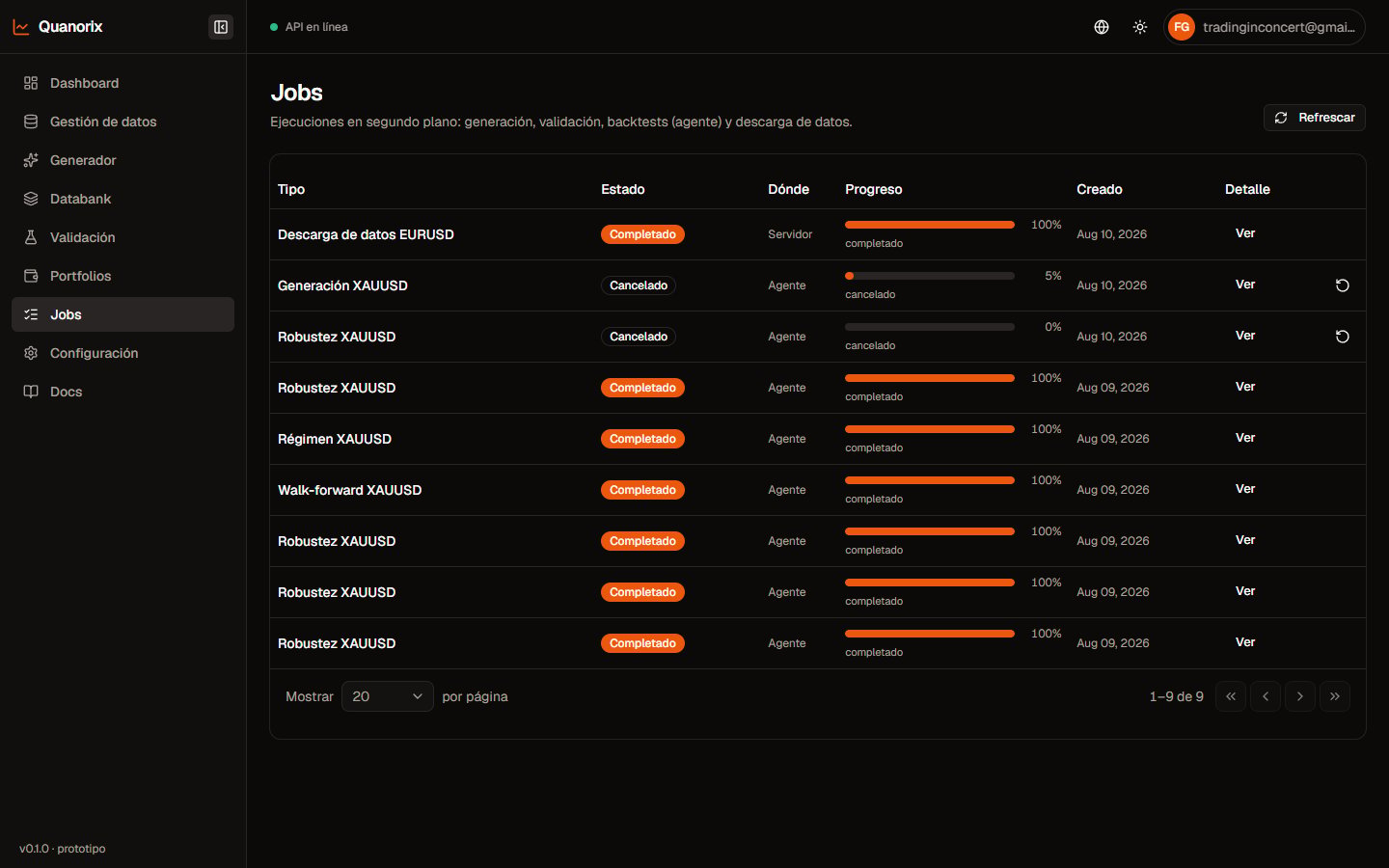The width and height of the screenshot is (1389, 868).
Task: Go to Validación in the sidebar
Action: 123,237
